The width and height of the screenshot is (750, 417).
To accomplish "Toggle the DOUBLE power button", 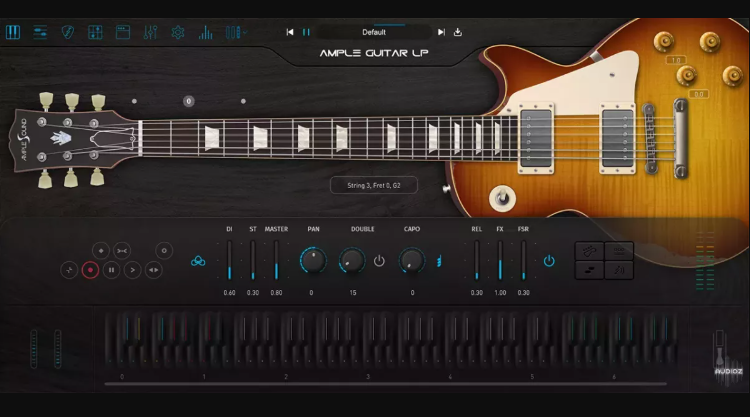I will (x=379, y=261).
